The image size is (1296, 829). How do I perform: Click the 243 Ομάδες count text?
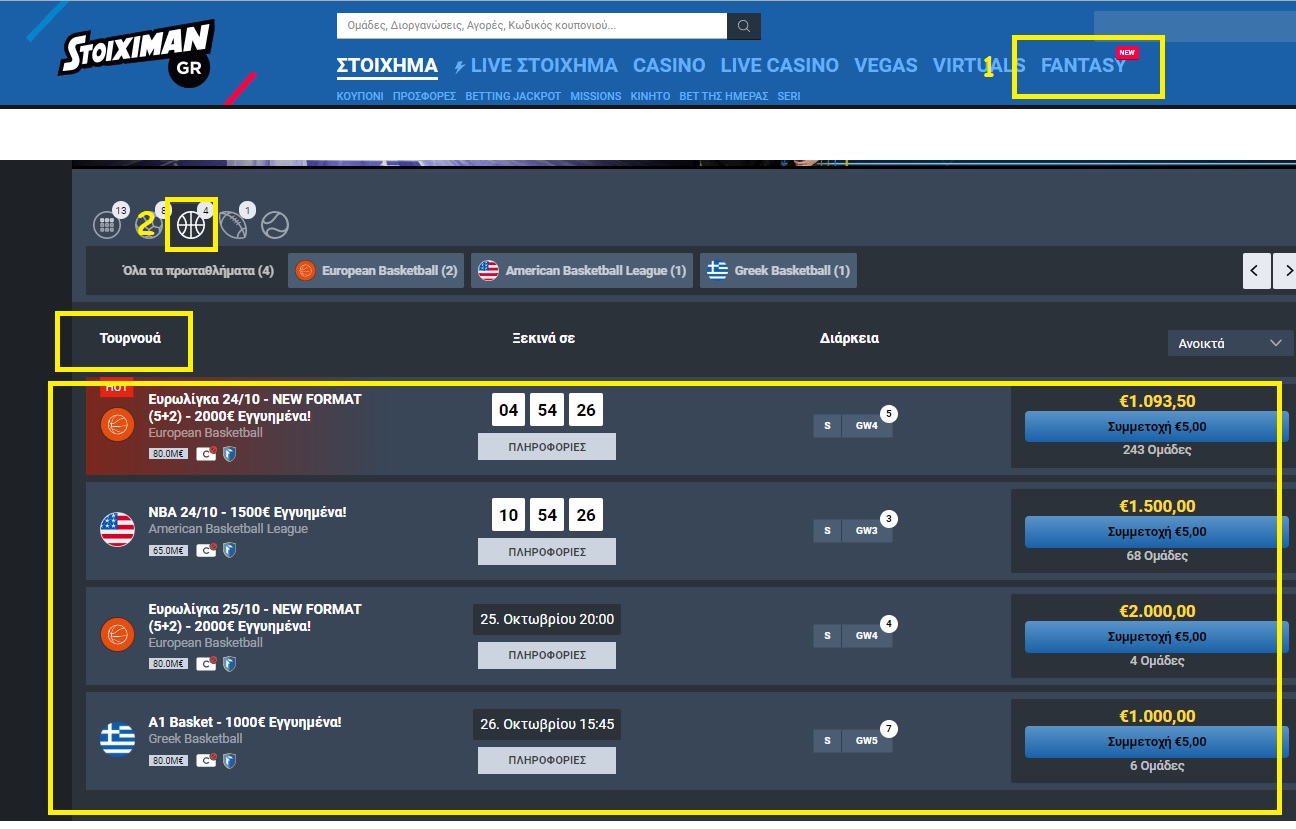[x=1157, y=450]
